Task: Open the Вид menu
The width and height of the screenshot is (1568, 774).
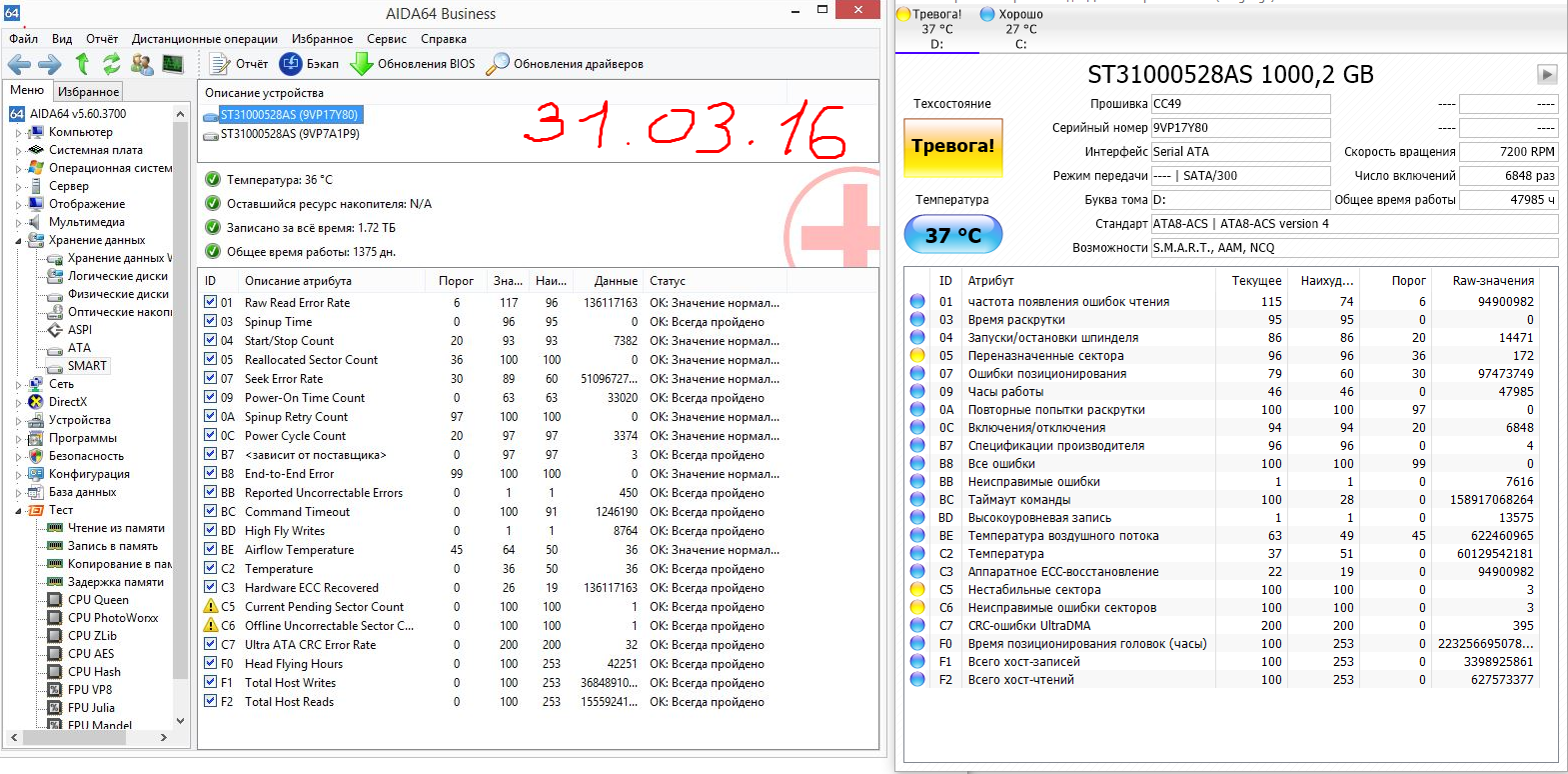Action: tap(62, 39)
